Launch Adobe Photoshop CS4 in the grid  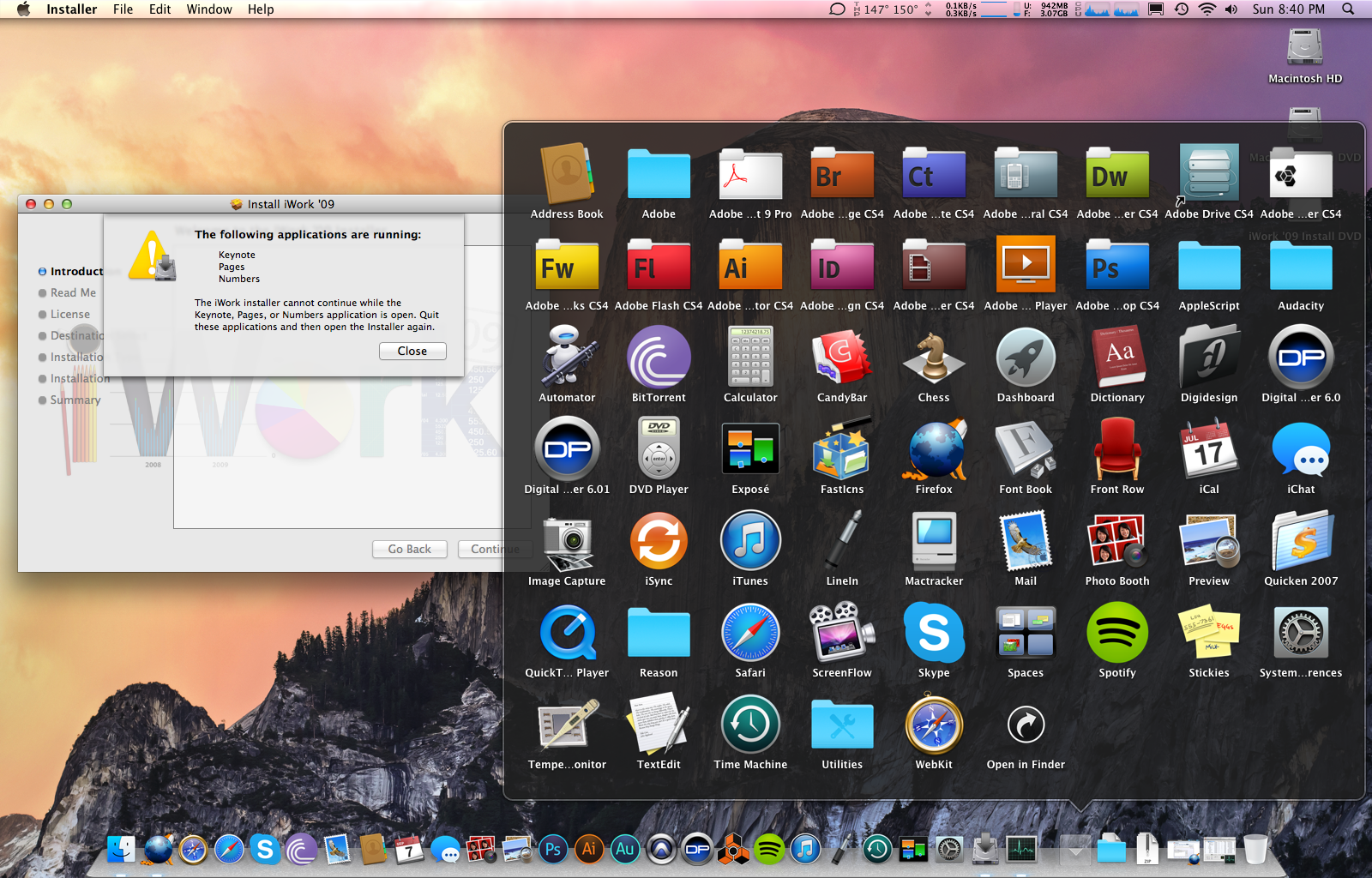click(1117, 266)
